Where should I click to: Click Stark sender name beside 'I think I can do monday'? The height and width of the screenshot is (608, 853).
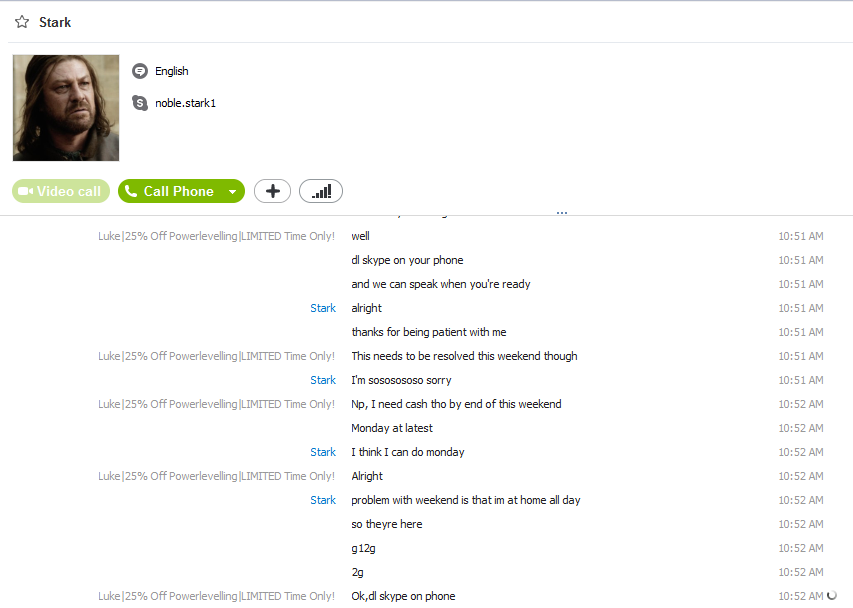[323, 452]
